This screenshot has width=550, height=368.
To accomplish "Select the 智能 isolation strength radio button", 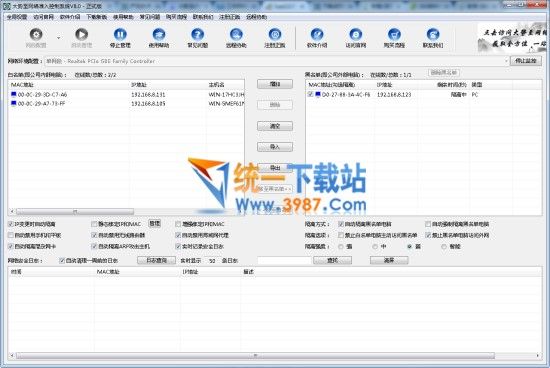I will pos(444,247).
